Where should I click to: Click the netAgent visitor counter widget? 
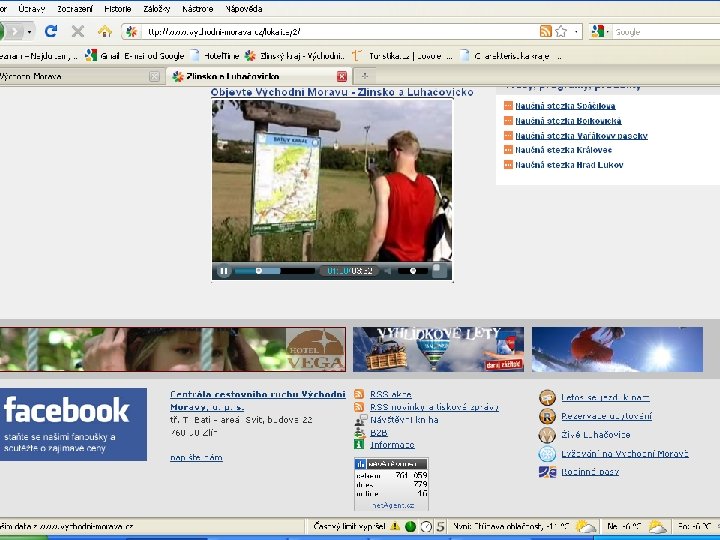391,484
